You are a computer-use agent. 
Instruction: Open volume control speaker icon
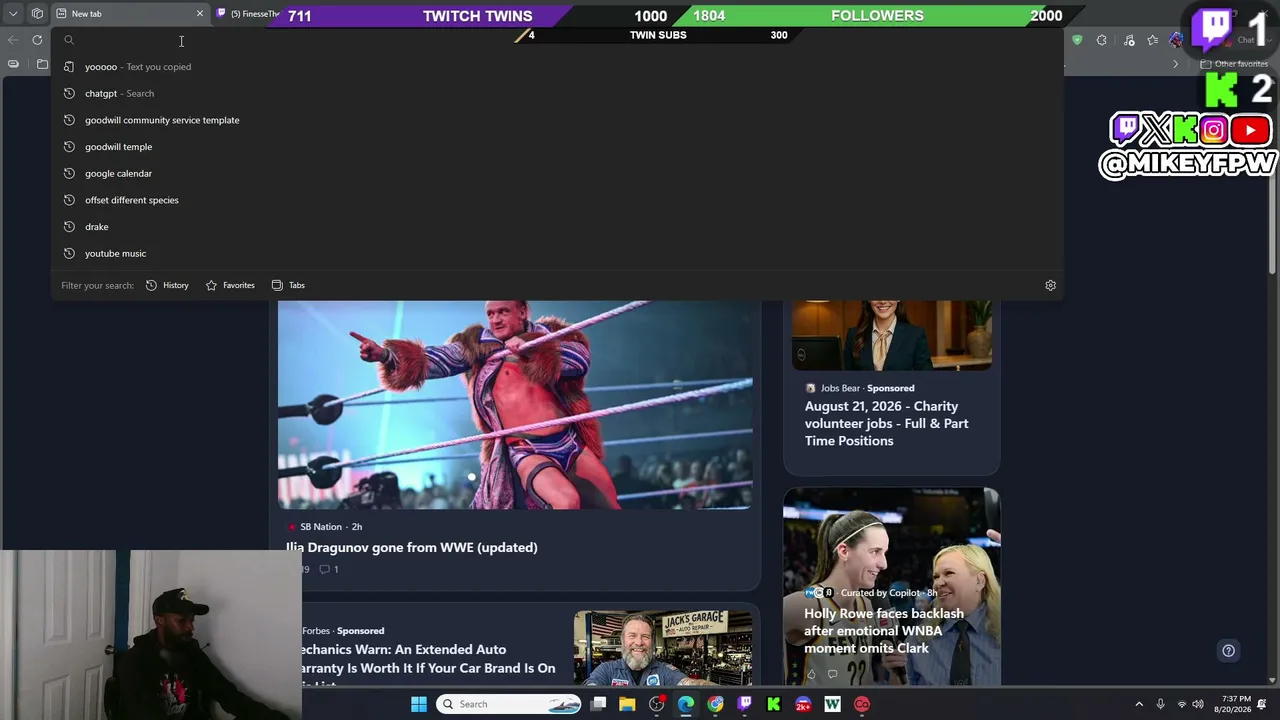[x=1198, y=704]
